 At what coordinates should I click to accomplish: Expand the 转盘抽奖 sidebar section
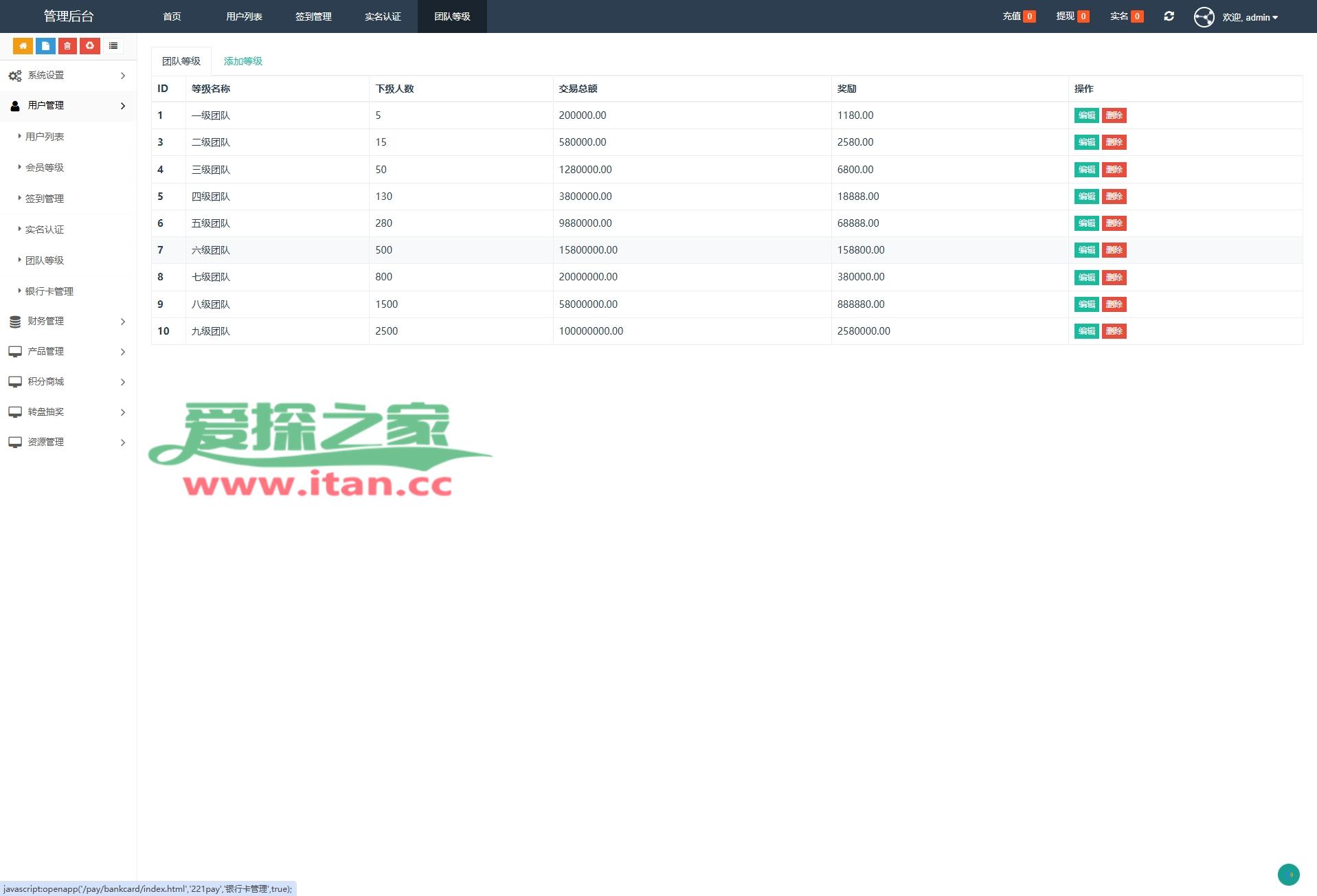[x=67, y=412]
